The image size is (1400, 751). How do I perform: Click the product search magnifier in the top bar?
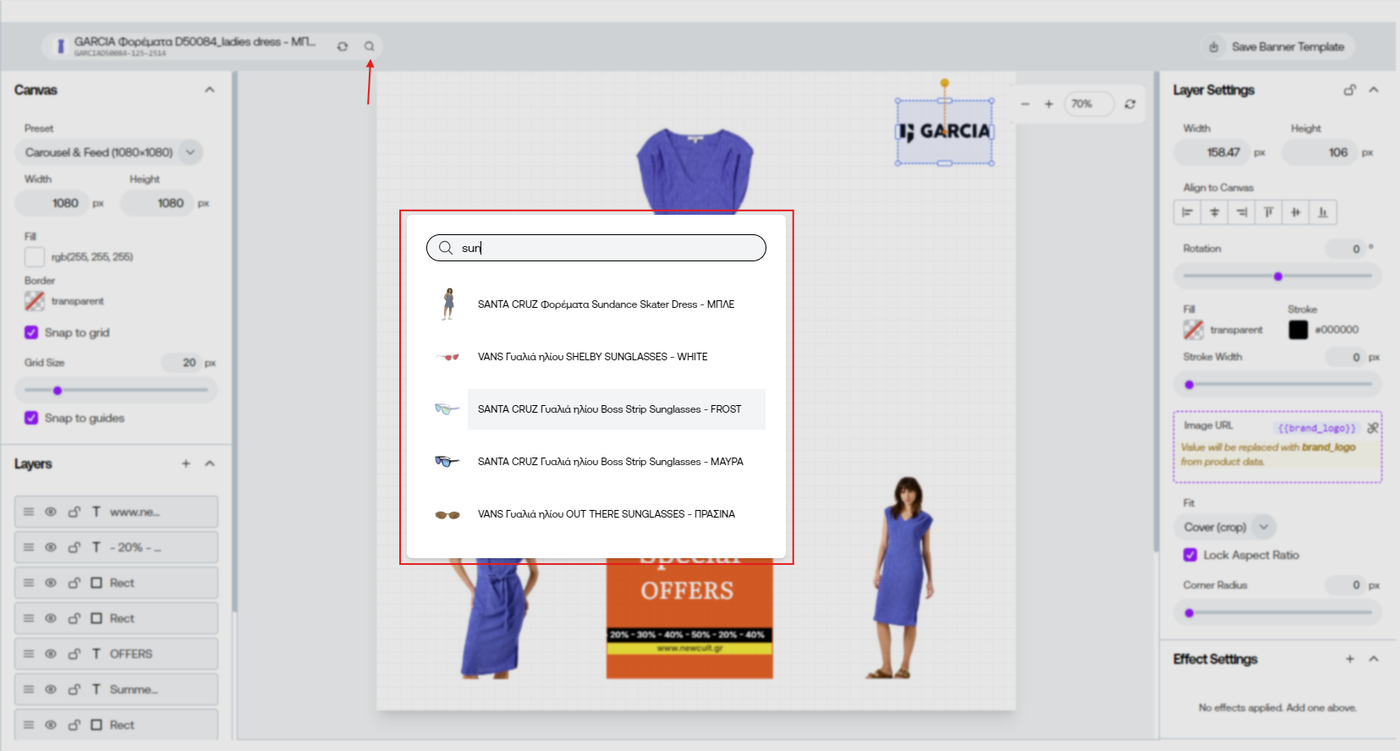point(369,46)
